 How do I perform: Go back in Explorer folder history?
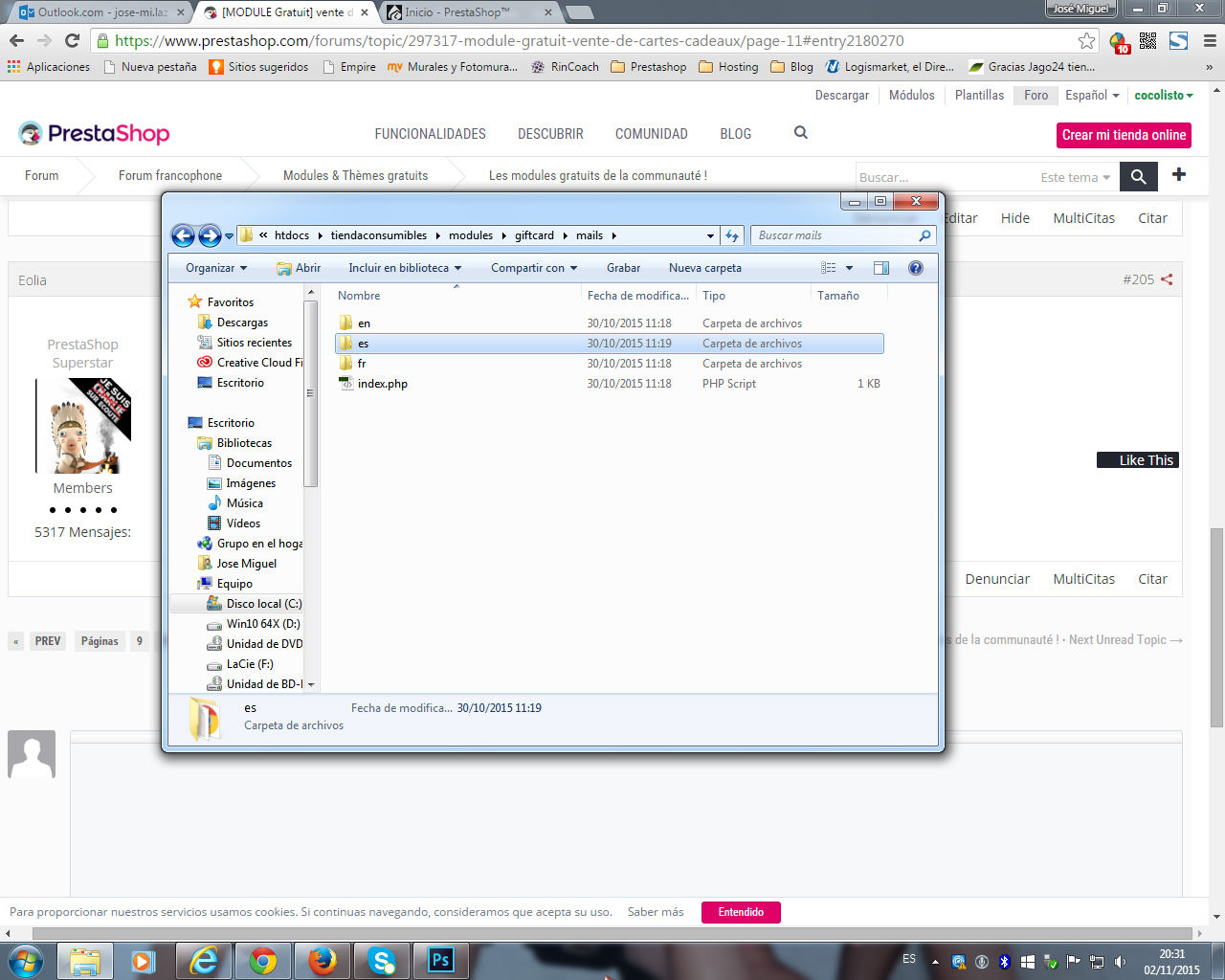(183, 235)
